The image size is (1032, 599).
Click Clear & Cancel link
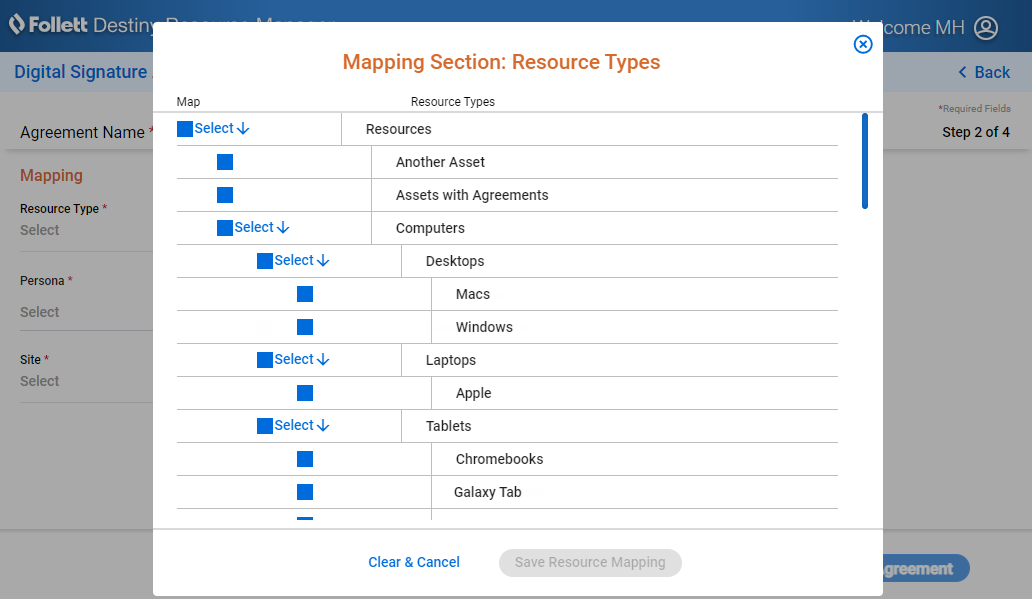pyautogui.click(x=414, y=562)
